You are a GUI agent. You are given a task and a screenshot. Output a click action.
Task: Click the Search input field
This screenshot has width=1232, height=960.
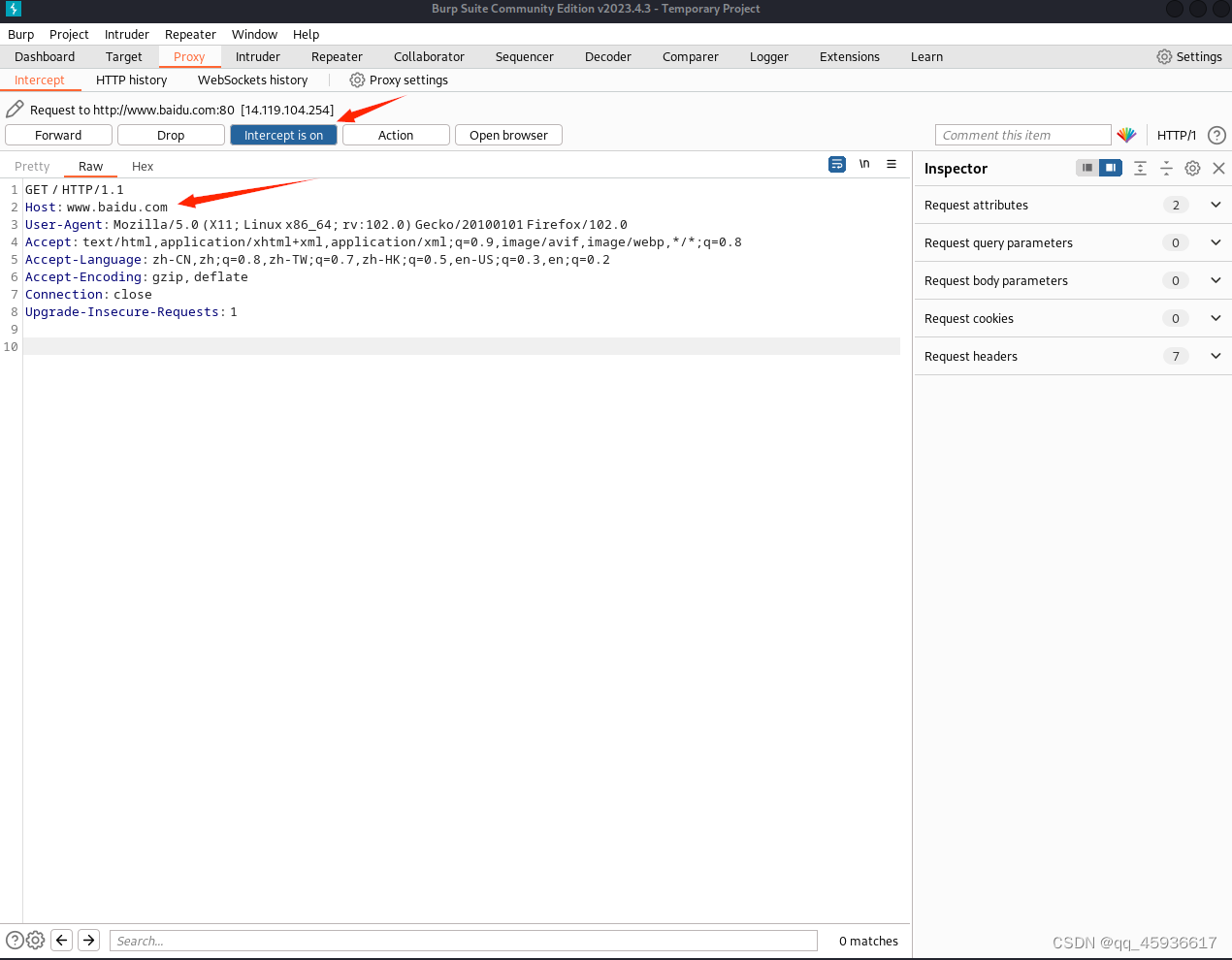point(464,941)
